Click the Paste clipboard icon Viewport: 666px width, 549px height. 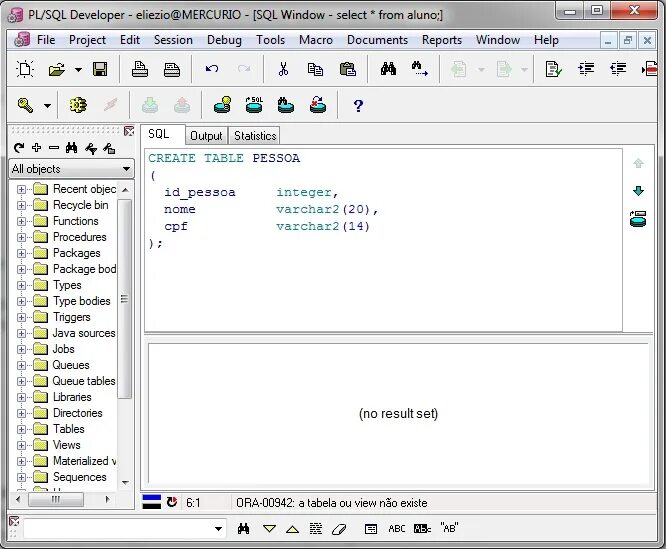click(x=347, y=69)
